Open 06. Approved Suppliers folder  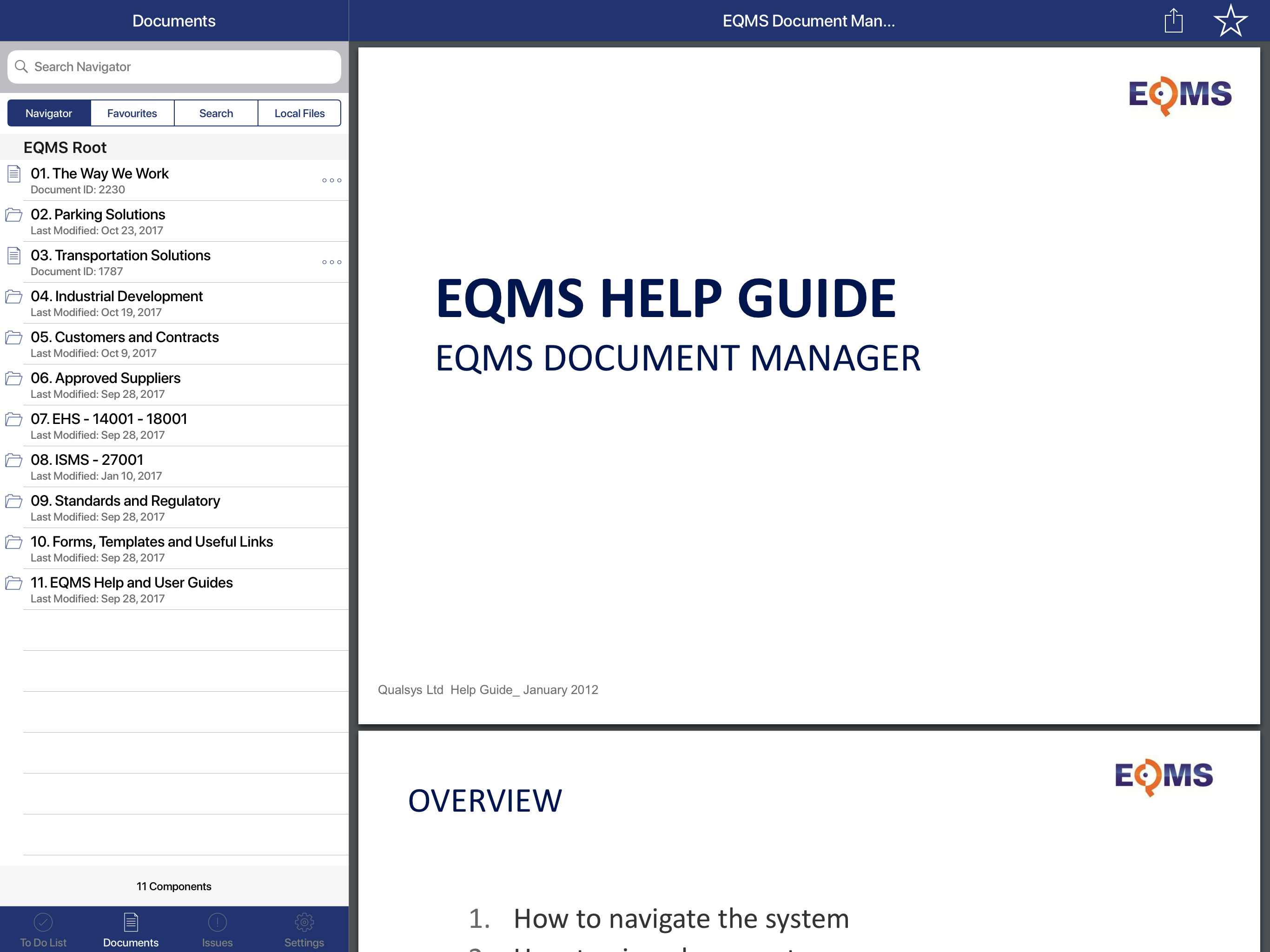point(174,385)
